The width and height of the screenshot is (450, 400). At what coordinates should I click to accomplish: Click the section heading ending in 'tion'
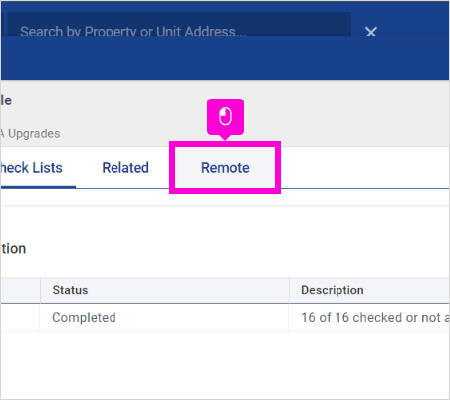click(13, 249)
